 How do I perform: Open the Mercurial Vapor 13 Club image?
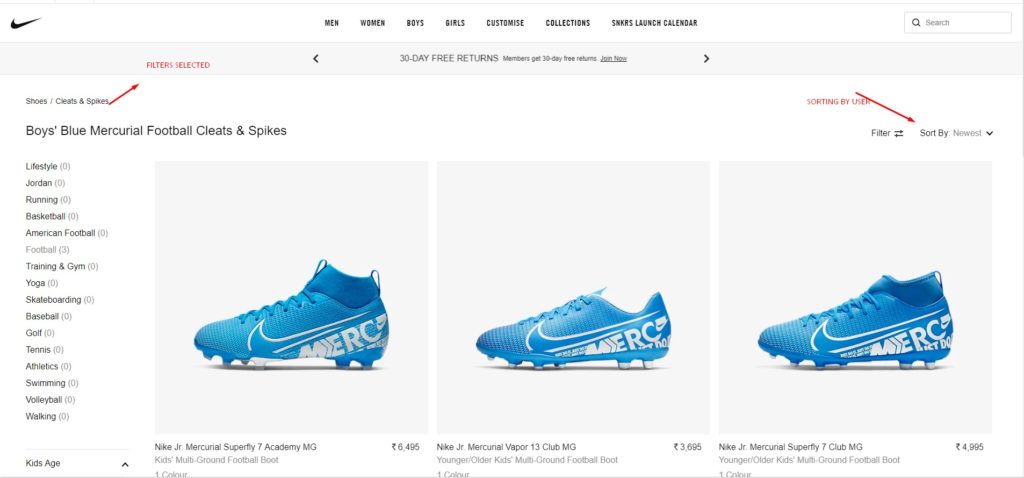(573, 297)
